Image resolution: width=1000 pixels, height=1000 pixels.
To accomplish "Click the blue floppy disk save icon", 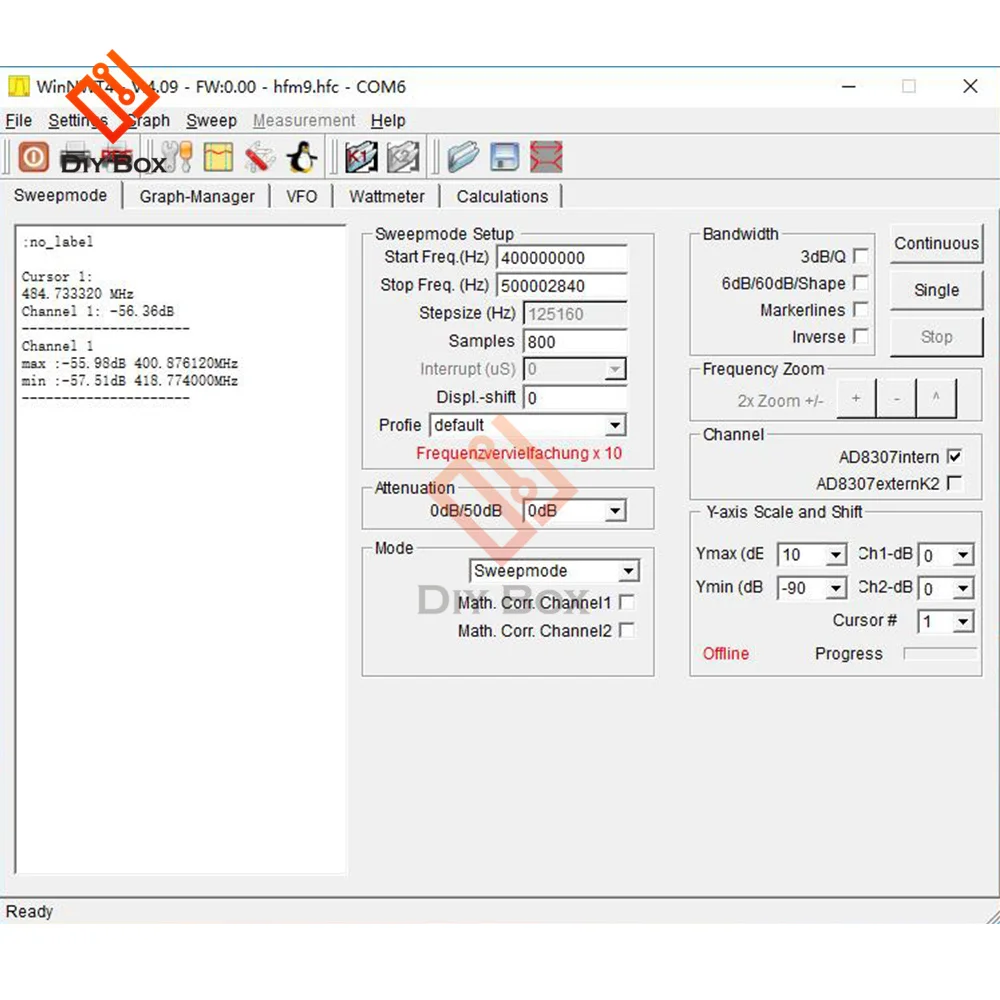I will (504, 158).
